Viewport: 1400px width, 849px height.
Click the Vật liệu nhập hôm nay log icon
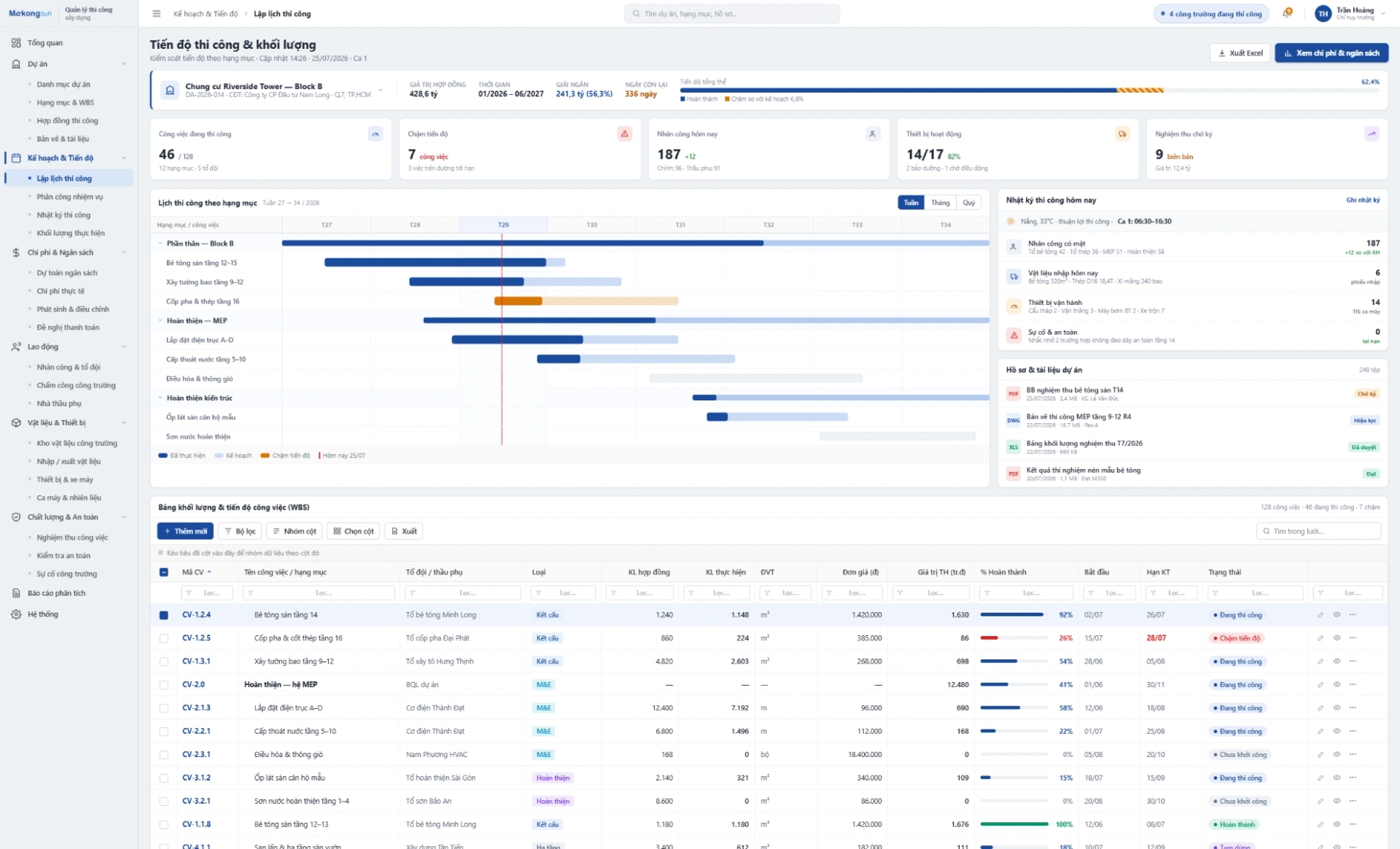click(x=1014, y=276)
